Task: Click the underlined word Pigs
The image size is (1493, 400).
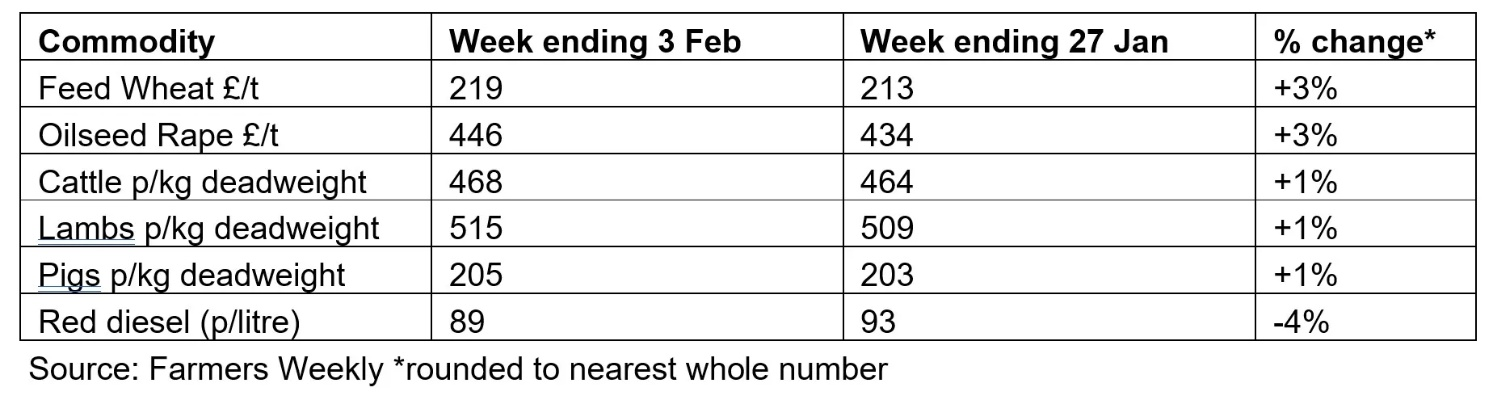Action: coord(69,275)
